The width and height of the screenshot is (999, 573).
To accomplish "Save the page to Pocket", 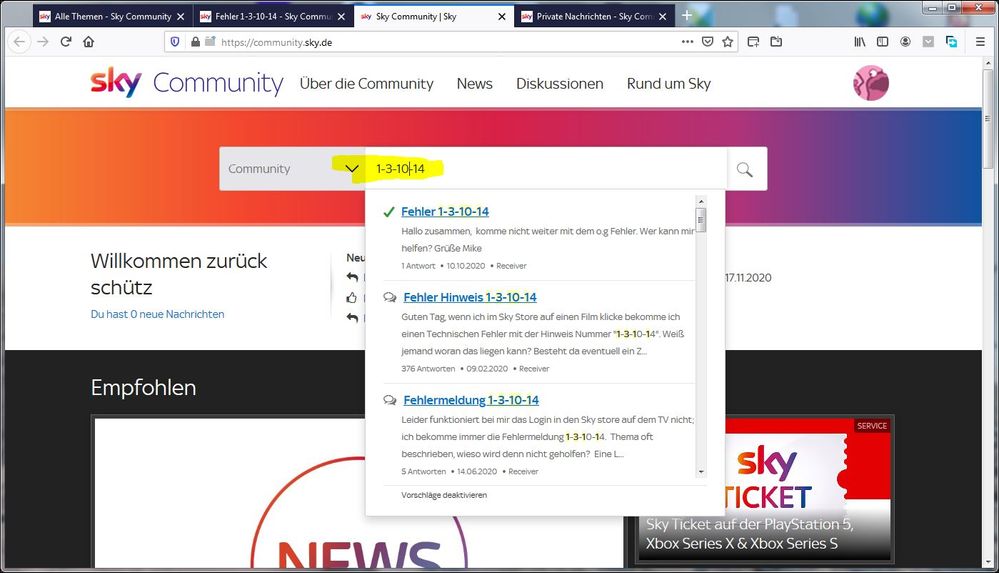I will pos(707,42).
